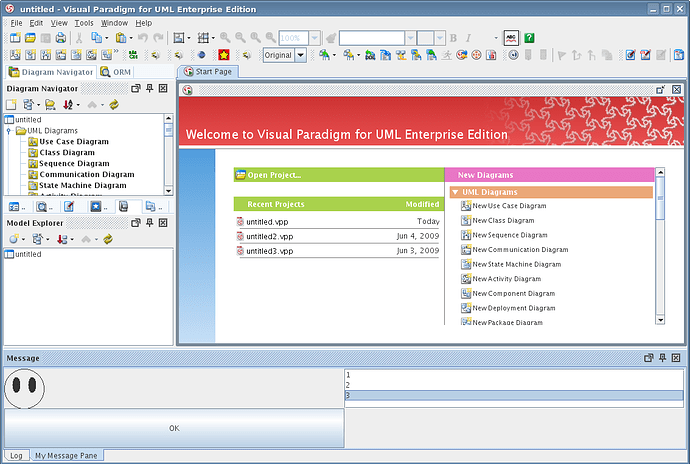Detach the Model Explorer panel into window

(136, 223)
